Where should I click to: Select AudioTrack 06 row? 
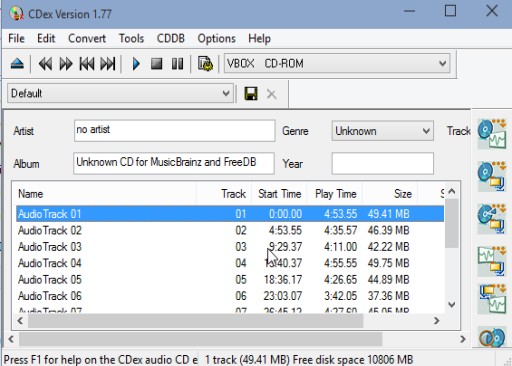click(x=230, y=296)
